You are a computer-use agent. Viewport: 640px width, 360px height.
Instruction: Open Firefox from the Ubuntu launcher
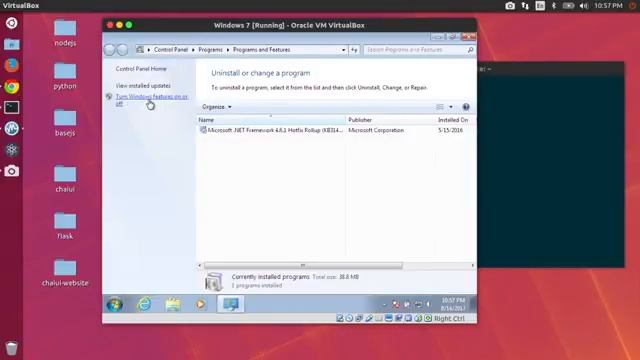(11, 65)
